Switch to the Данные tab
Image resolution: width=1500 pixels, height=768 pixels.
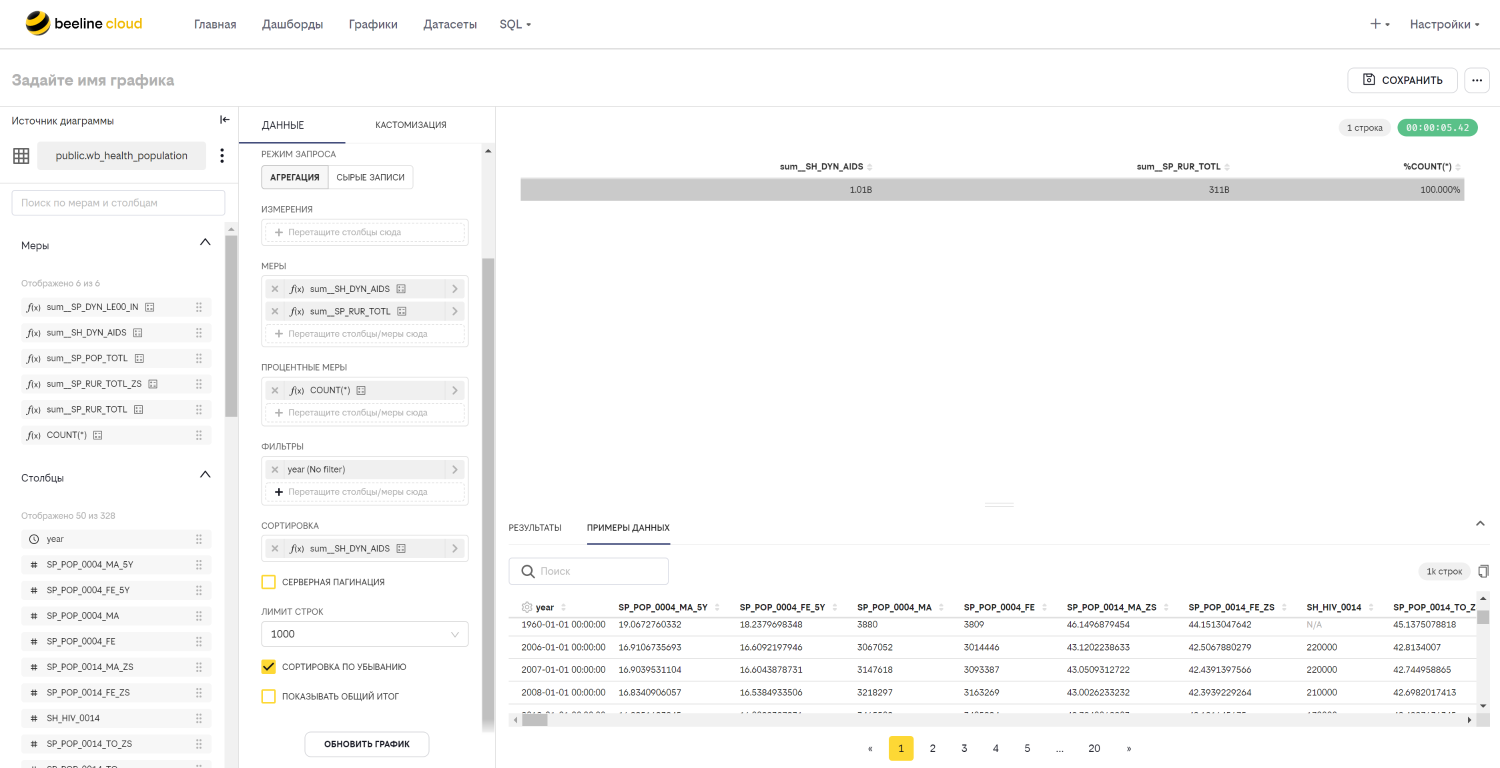pyautogui.click(x=283, y=125)
